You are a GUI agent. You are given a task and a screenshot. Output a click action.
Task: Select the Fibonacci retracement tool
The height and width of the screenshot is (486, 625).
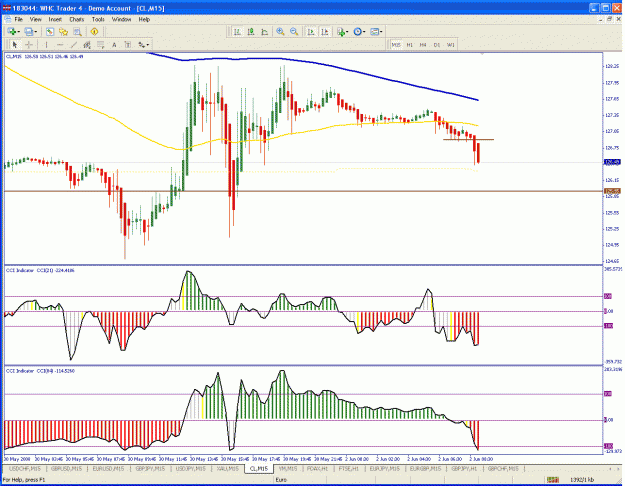coord(100,45)
